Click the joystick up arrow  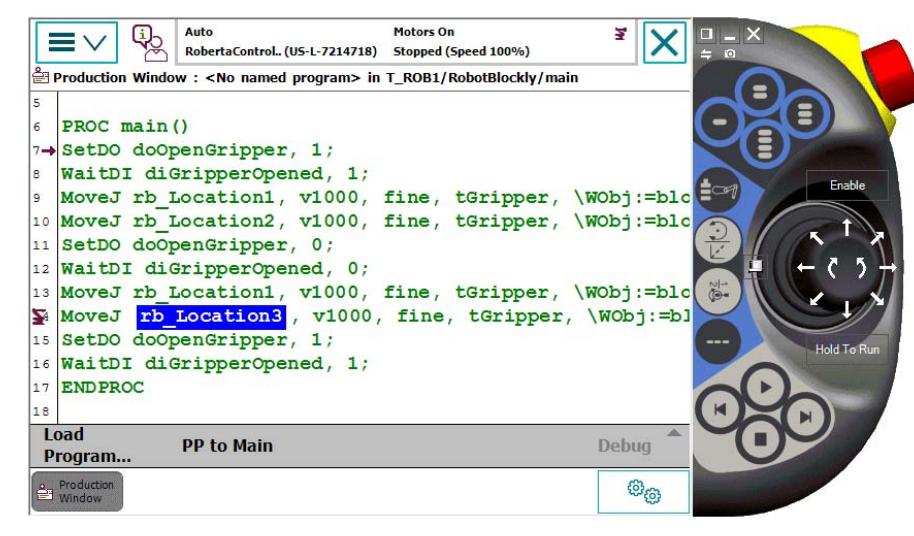click(x=846, y=228)
